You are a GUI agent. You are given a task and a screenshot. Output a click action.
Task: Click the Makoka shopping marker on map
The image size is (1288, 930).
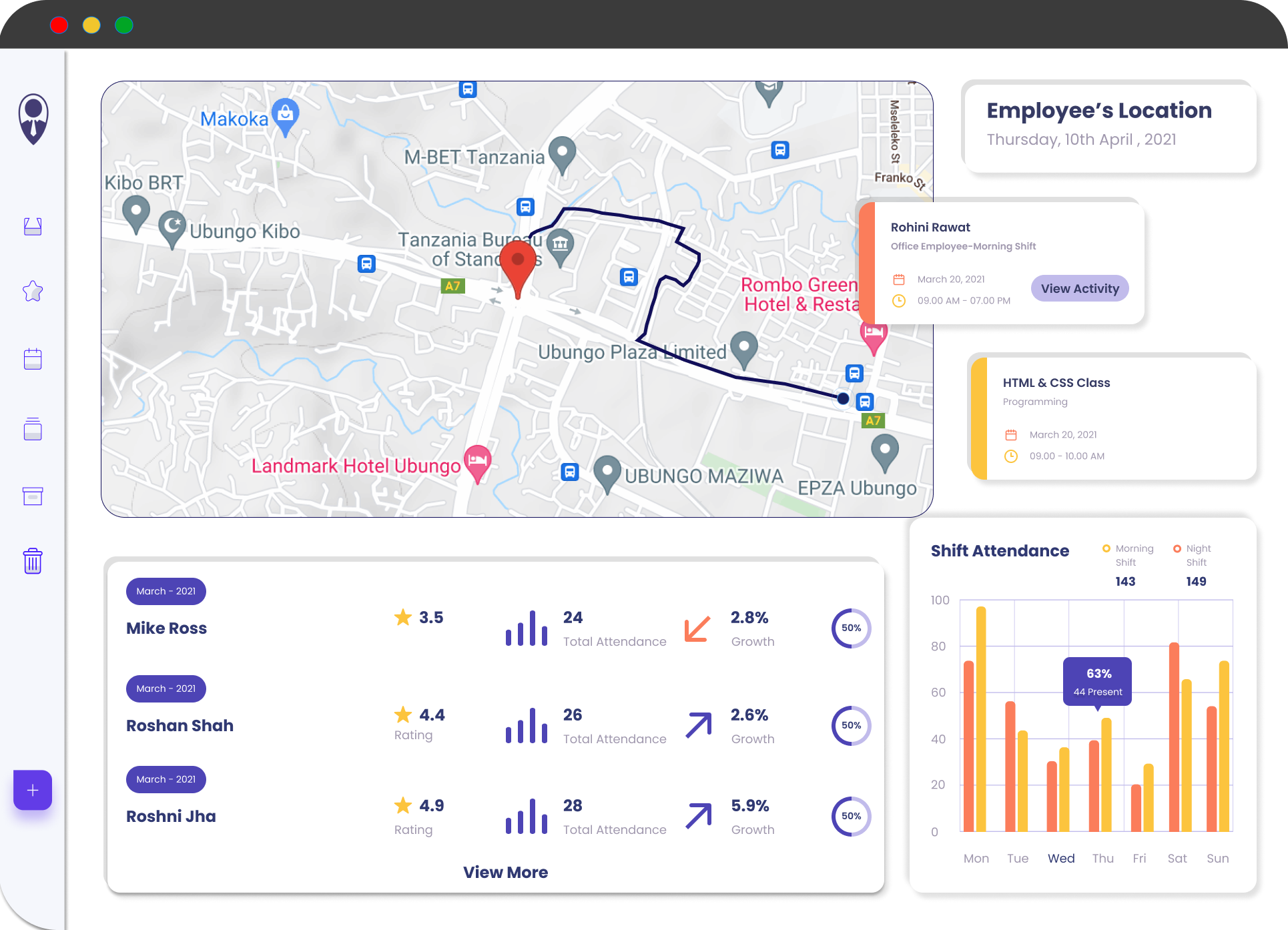[x=286, y=117]
